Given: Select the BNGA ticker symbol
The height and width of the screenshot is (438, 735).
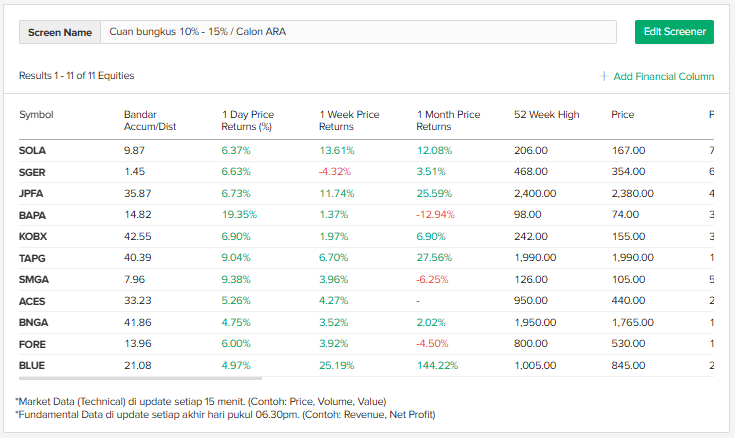Looking at the screenshot, I should pos(32,322).
